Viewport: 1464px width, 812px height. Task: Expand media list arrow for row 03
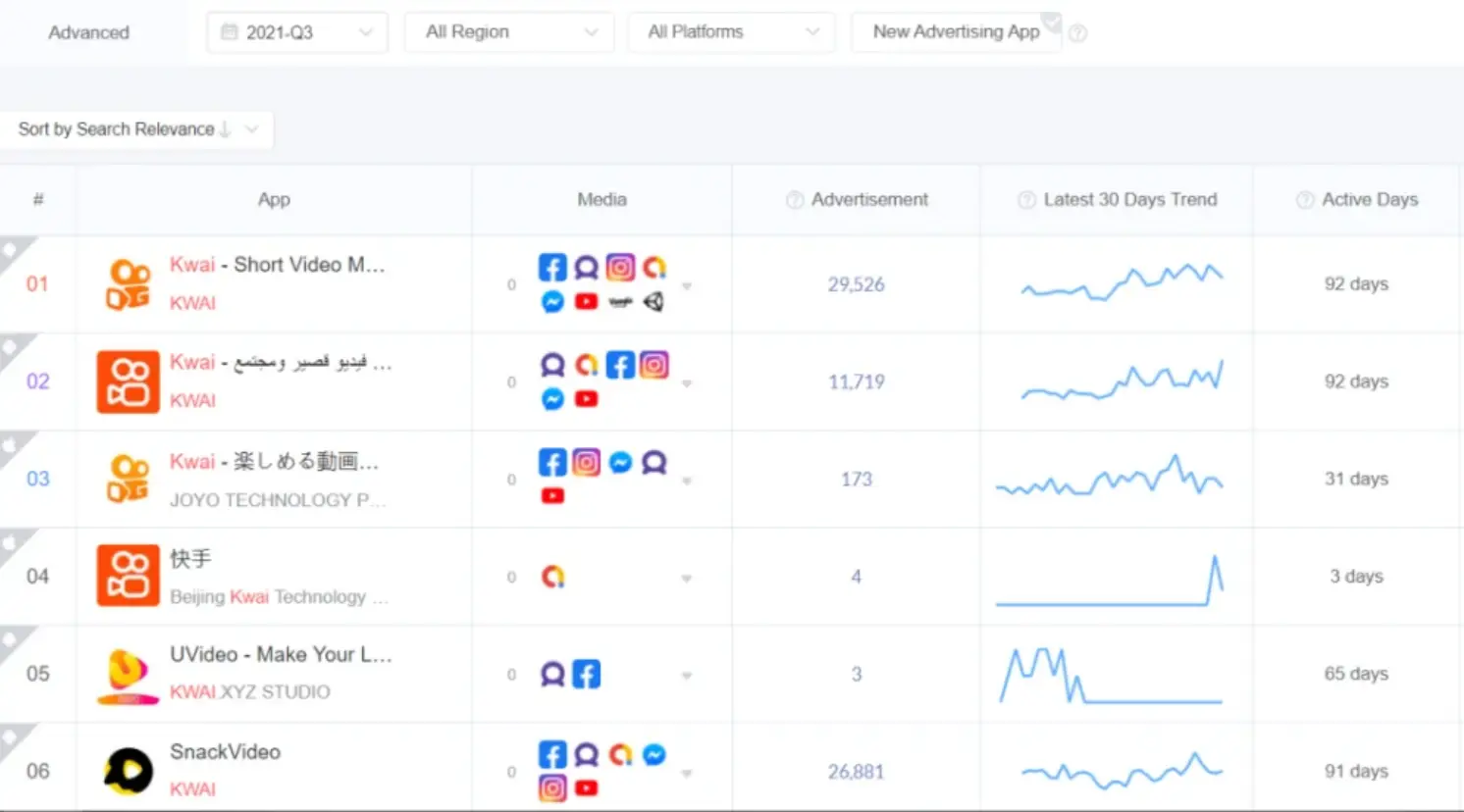pos(687,481)
